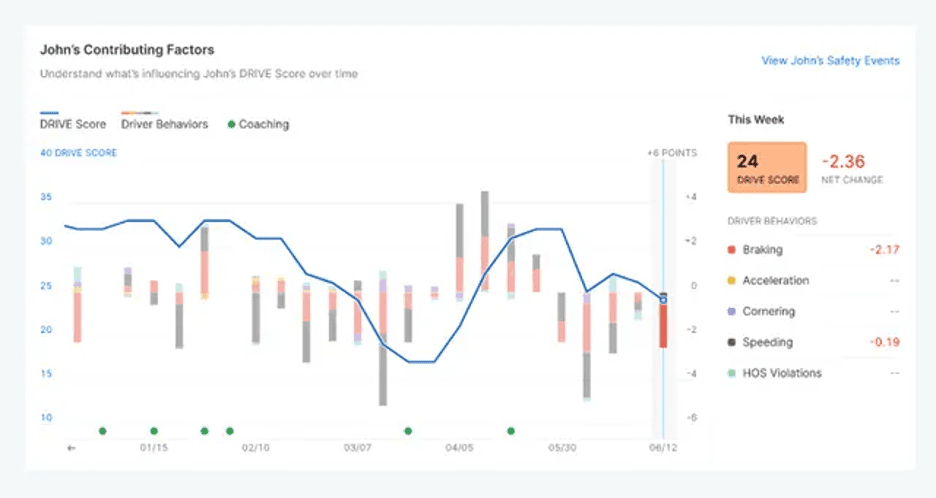The height and width of the screenshot is (498, 936).
Task: Select the 06/12 date label on the axis
Action: coord(663,448)
